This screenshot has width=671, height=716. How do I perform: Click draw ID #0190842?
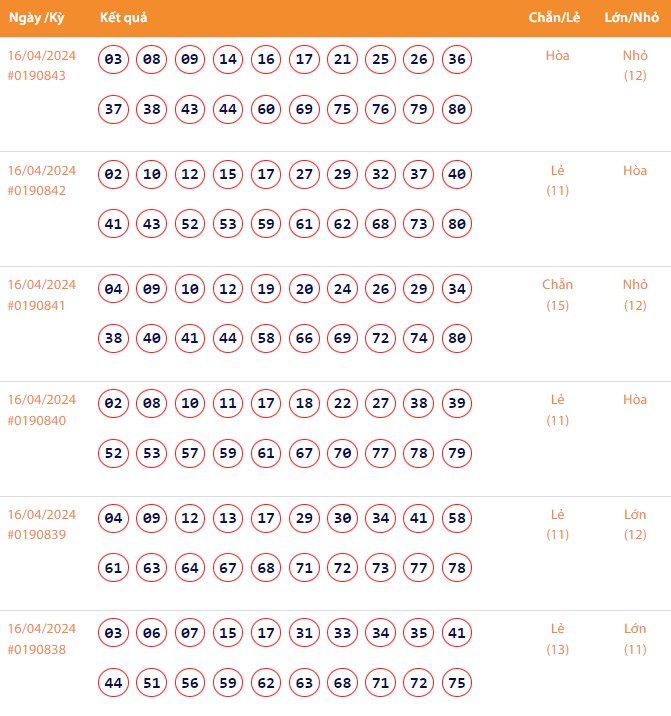[x=36, y=191]
